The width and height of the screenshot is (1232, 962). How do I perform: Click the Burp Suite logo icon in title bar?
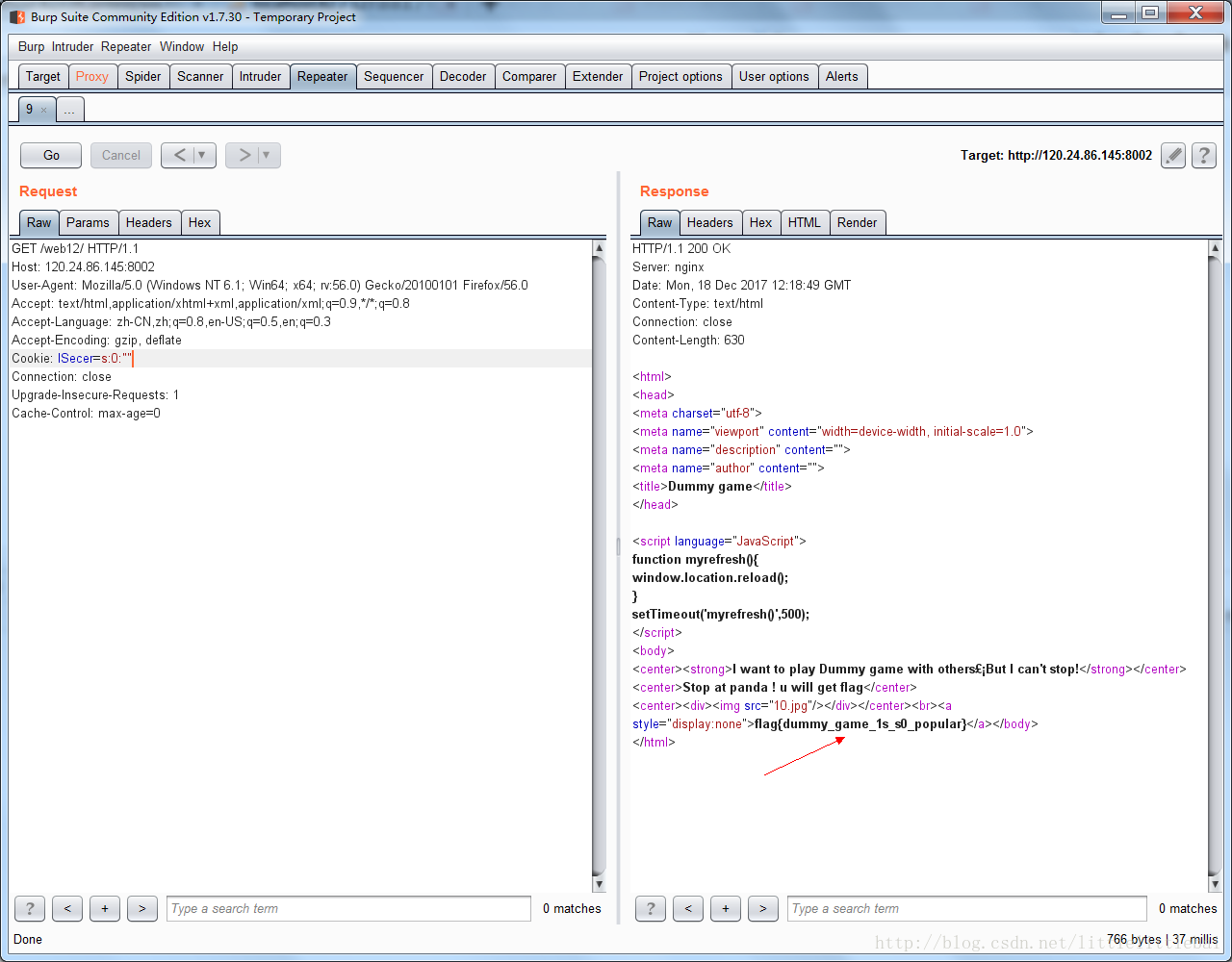tap(17, 16)
